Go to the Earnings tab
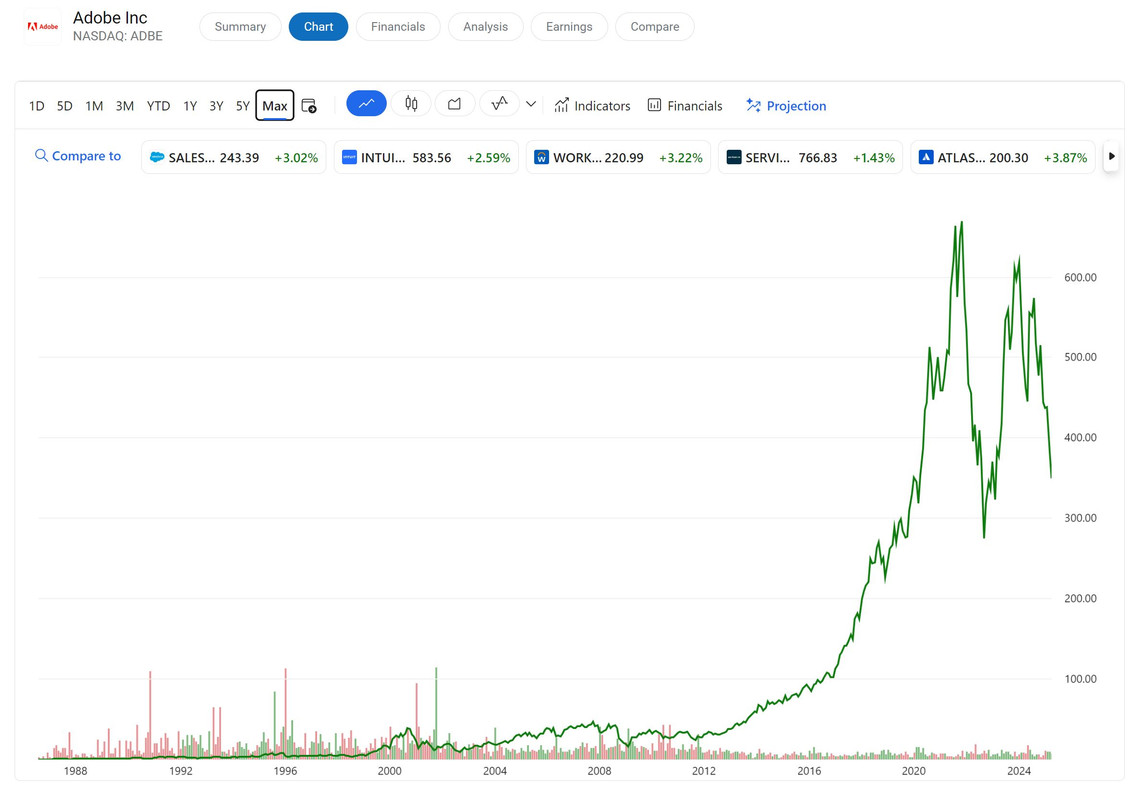This screenshot has height=800, width=1137. [569, 27]
